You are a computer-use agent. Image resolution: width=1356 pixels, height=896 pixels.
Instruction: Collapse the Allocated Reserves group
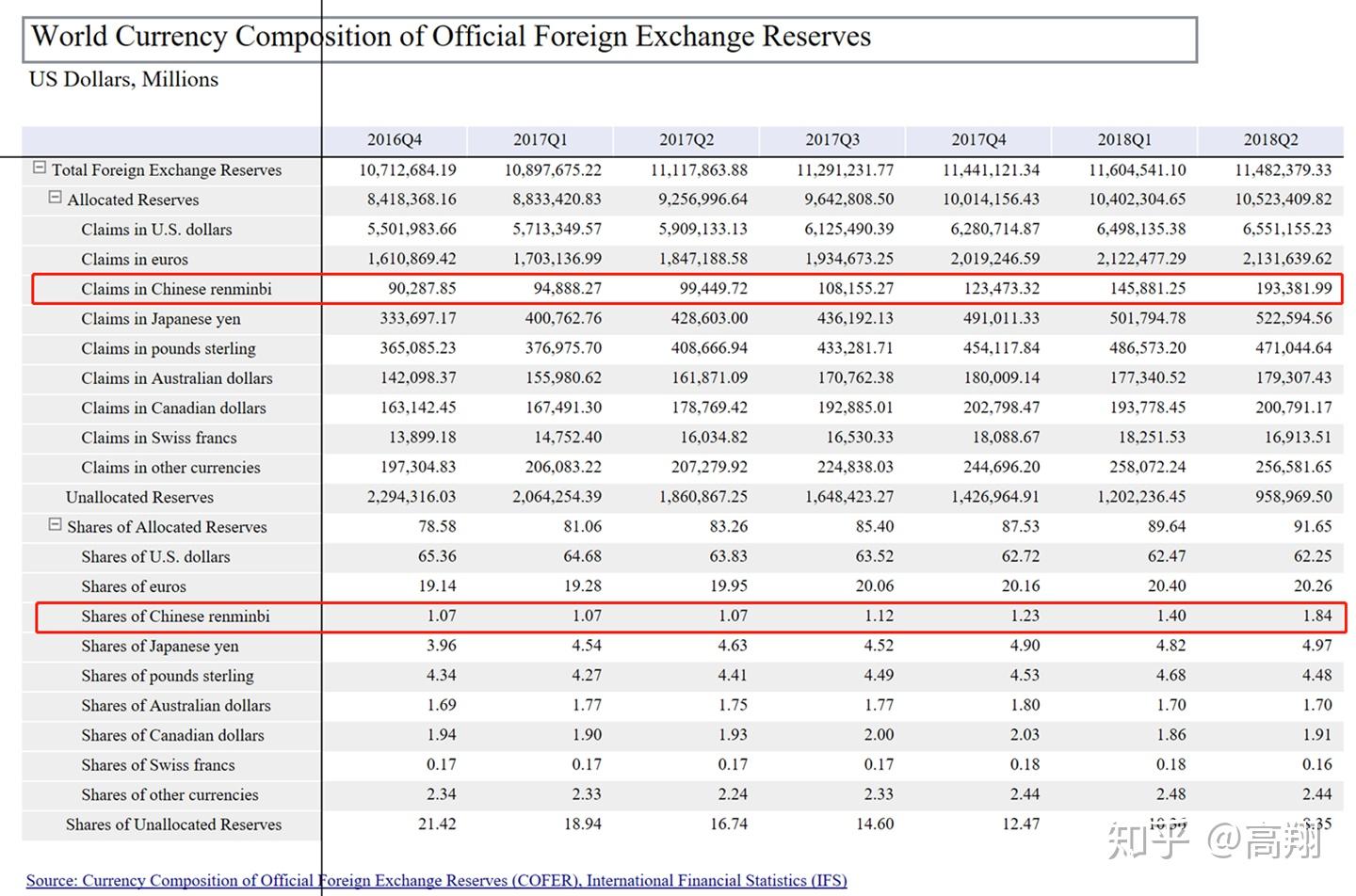pos(55,199)
